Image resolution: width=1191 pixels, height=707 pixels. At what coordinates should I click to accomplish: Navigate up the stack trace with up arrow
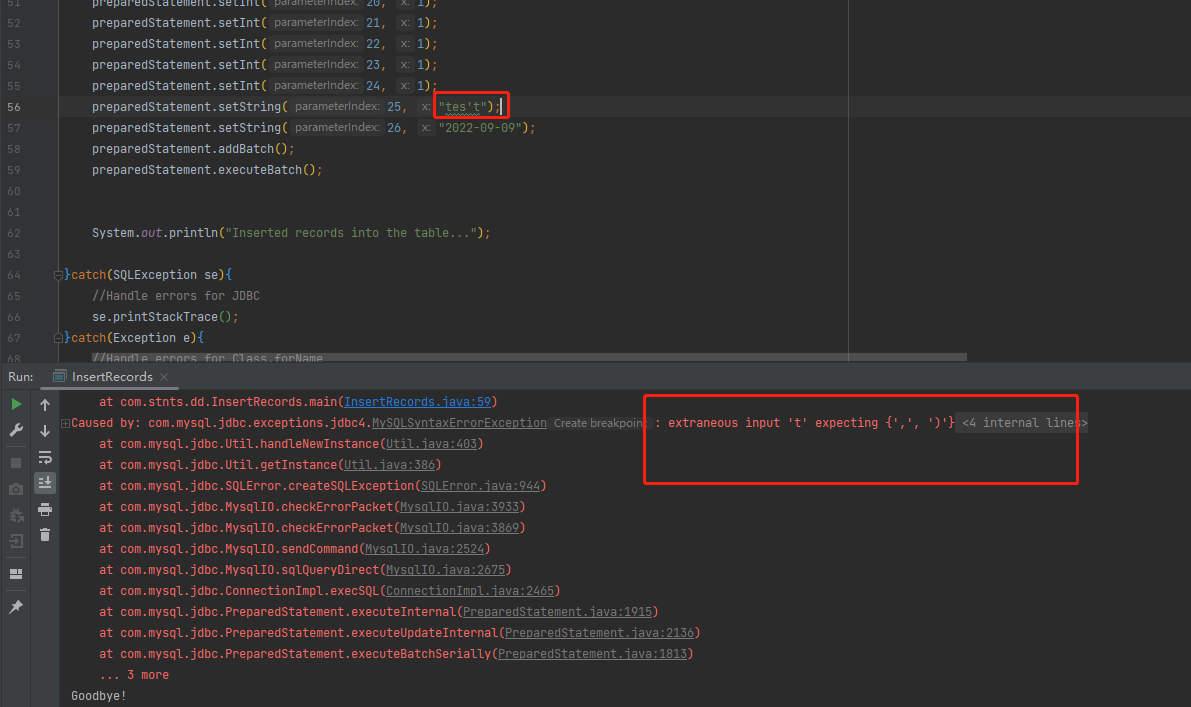click(45, 405)
